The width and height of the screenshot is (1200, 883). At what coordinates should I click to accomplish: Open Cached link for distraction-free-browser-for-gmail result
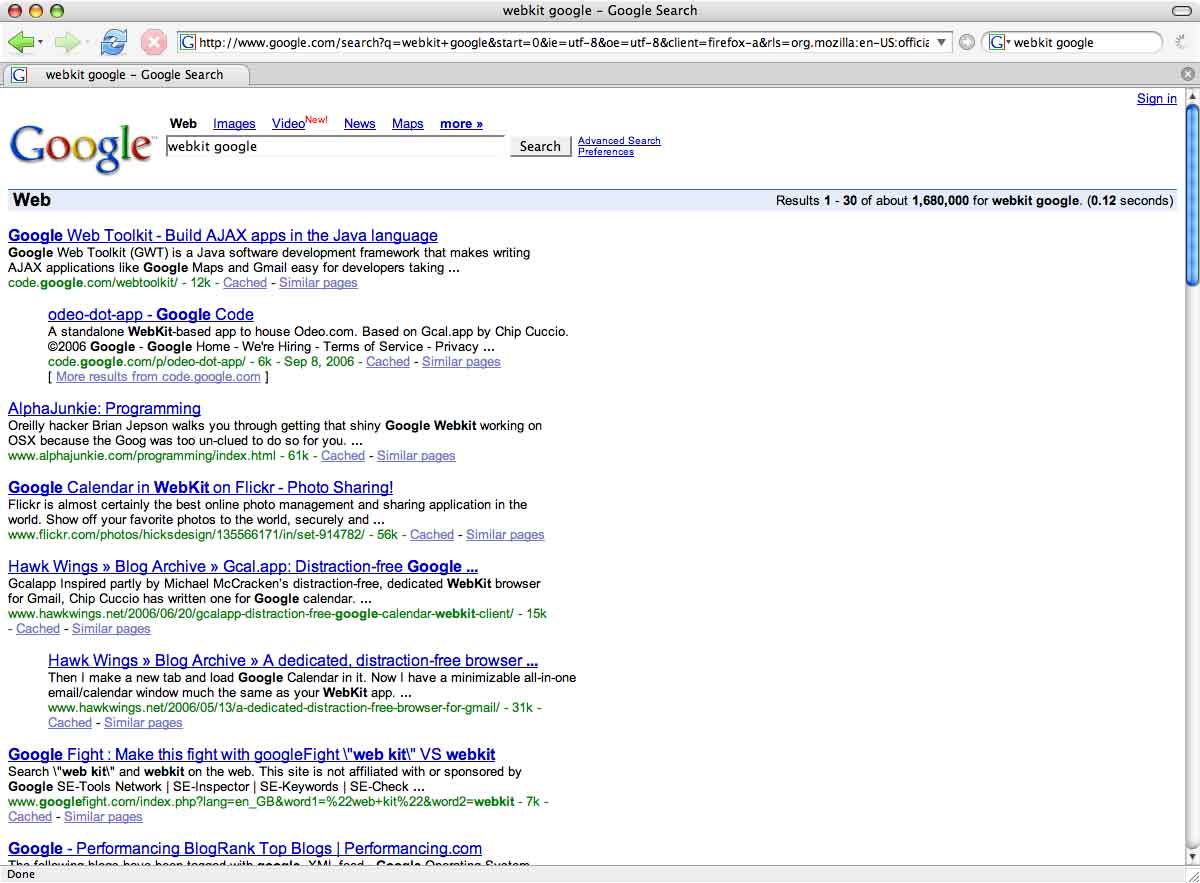point(70,723)
